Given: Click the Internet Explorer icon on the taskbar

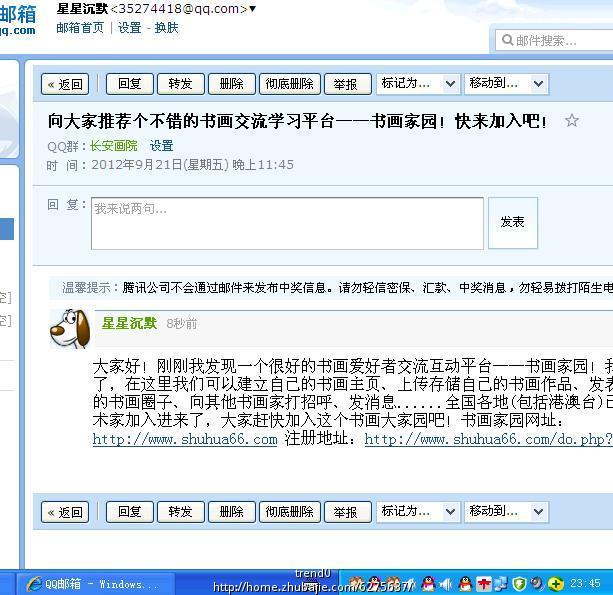Looking at the screenshot, I should tap(34, 584).
